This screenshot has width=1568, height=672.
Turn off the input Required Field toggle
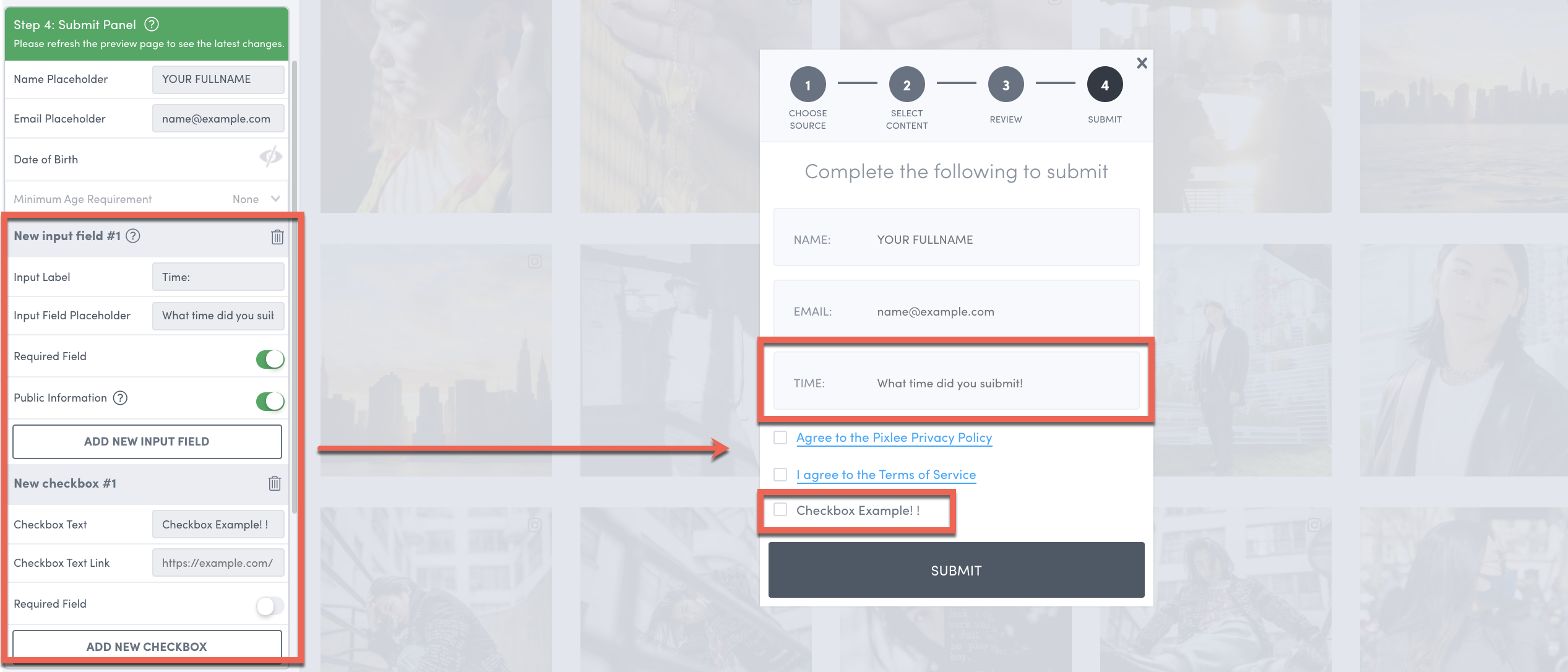coord(270,359)
